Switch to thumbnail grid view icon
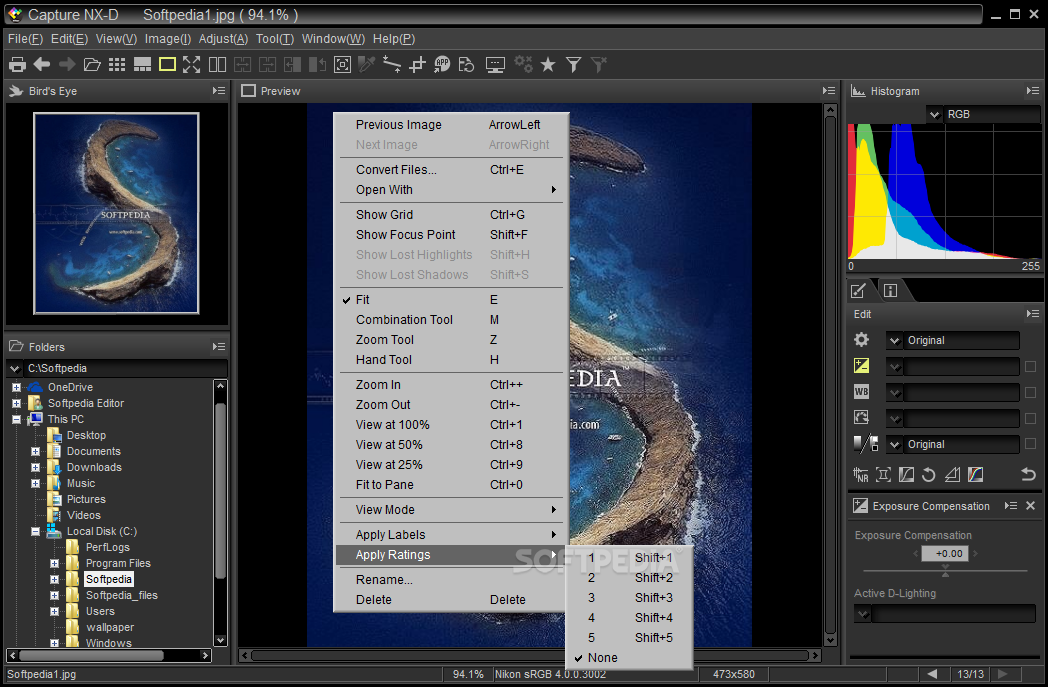Viewport: 1048px width, 687px height. [x=117, y=64]
